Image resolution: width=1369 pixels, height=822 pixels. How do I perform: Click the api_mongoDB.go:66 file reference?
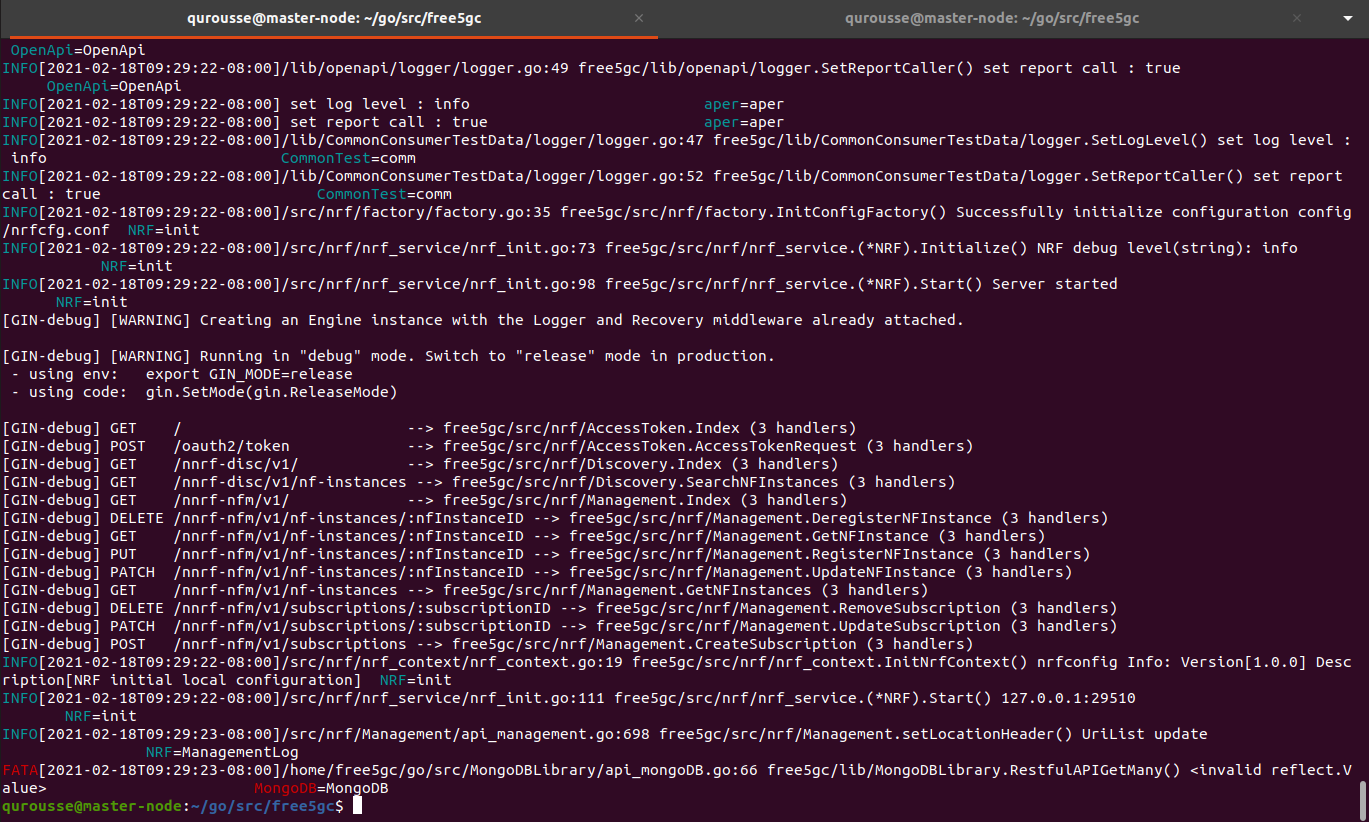click(x=682, y=770)
